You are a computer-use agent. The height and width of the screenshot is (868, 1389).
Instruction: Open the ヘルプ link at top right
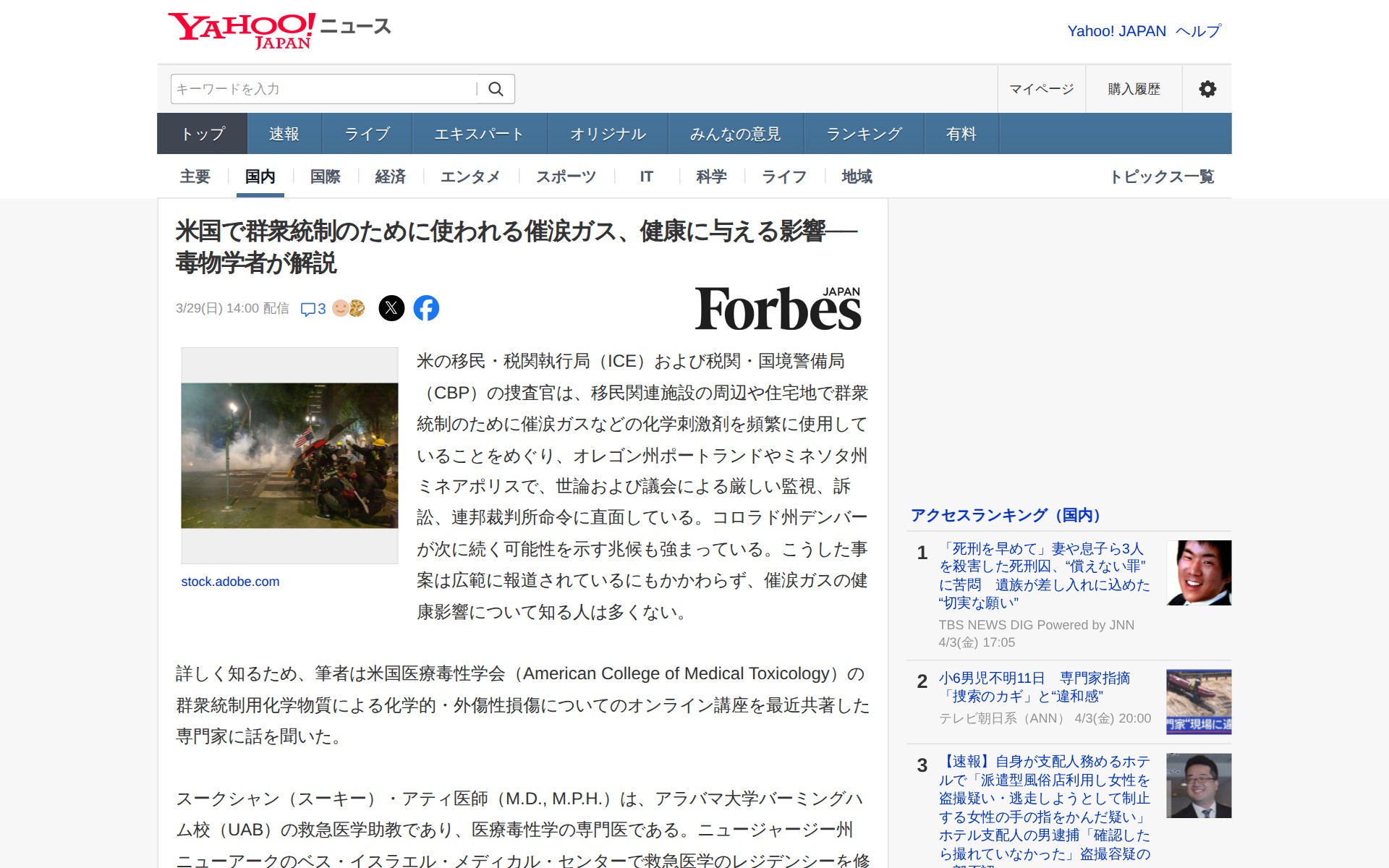click(x=1198, y=31)
